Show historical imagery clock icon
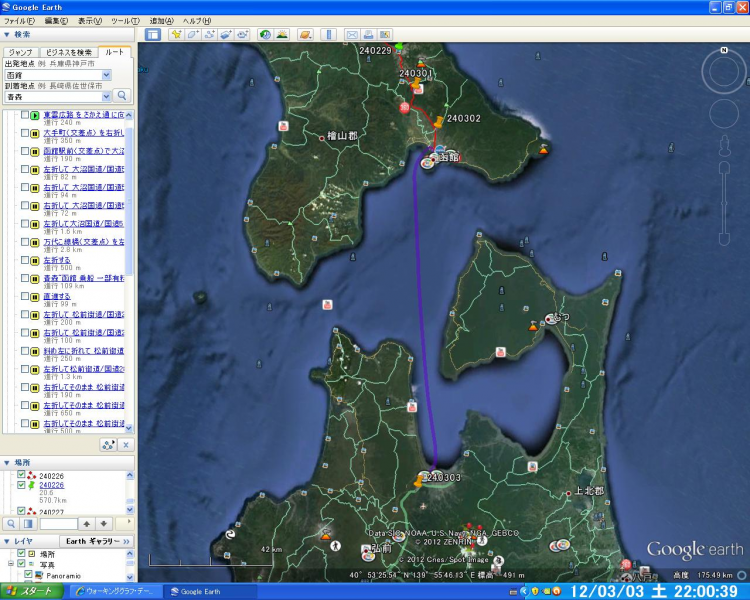The width and height of the screenshot is (750, 600). [265, 34]
